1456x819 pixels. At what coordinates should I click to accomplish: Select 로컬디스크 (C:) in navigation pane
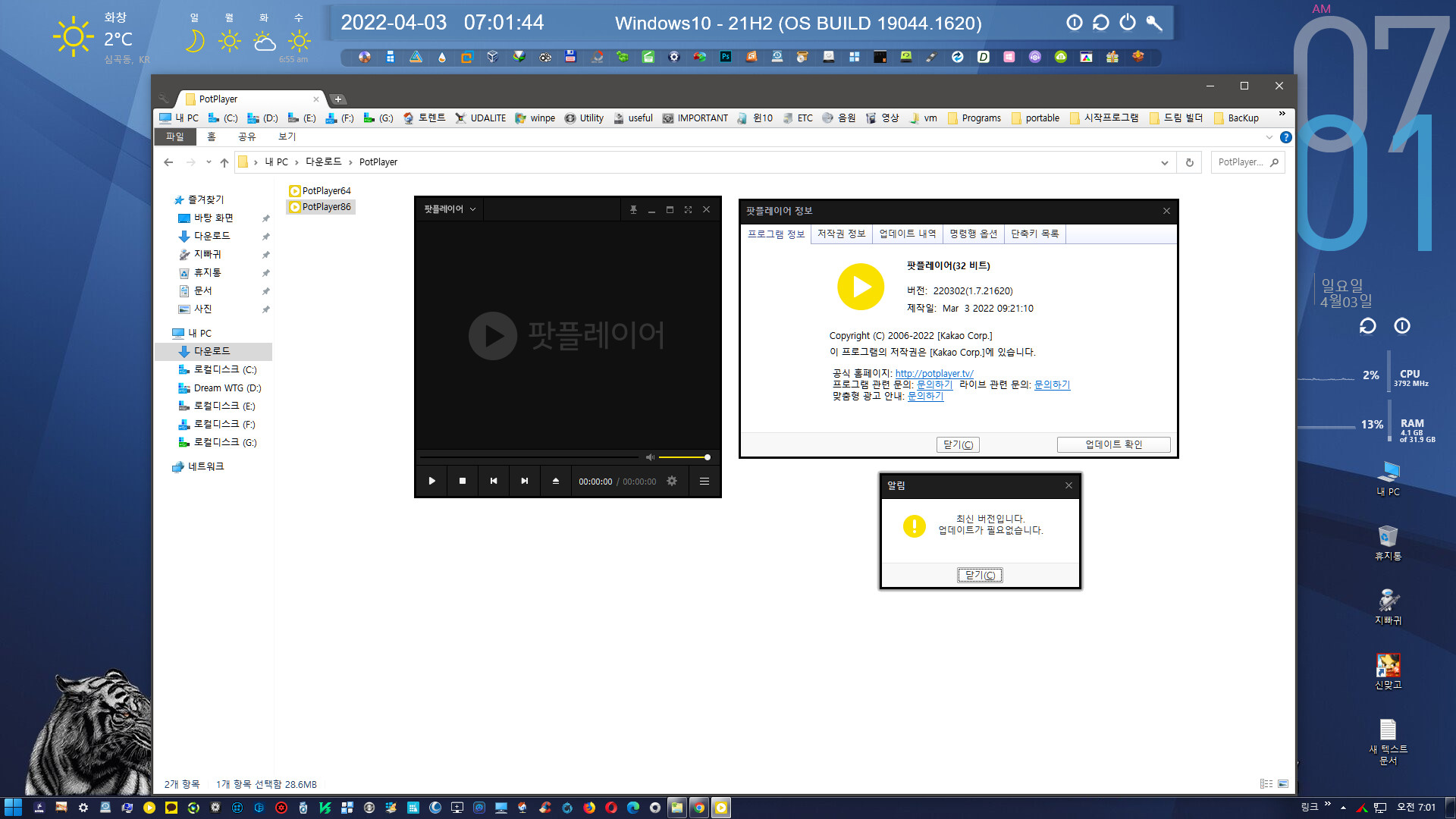coord(218,370)
